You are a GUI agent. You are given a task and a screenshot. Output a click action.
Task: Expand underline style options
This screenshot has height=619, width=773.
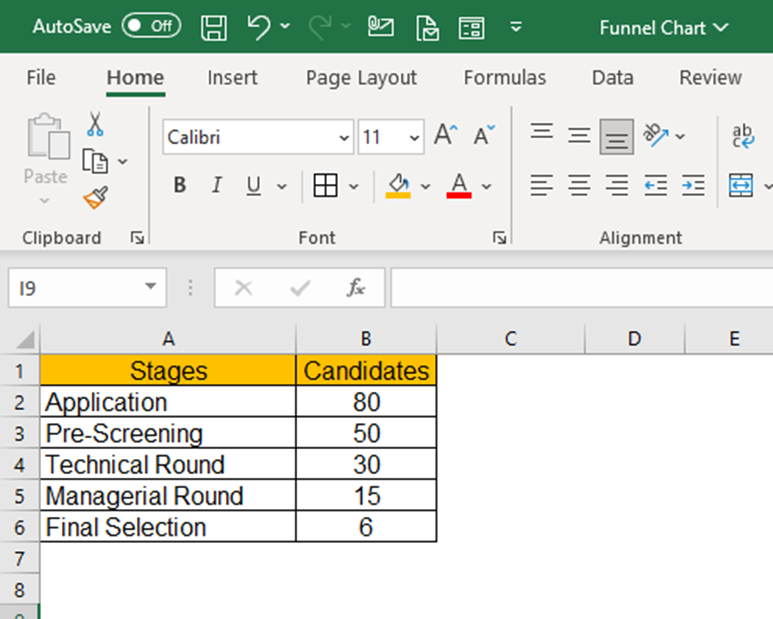click(x=281, y=186)
